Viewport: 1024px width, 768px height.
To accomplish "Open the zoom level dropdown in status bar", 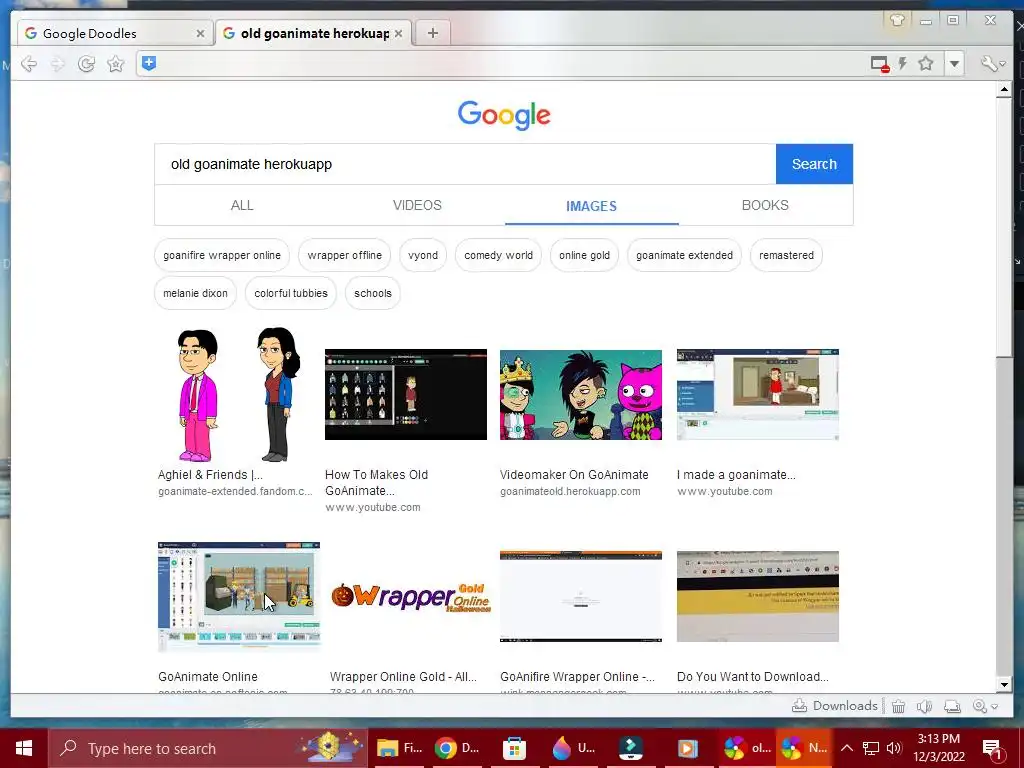I will [985, 706].
